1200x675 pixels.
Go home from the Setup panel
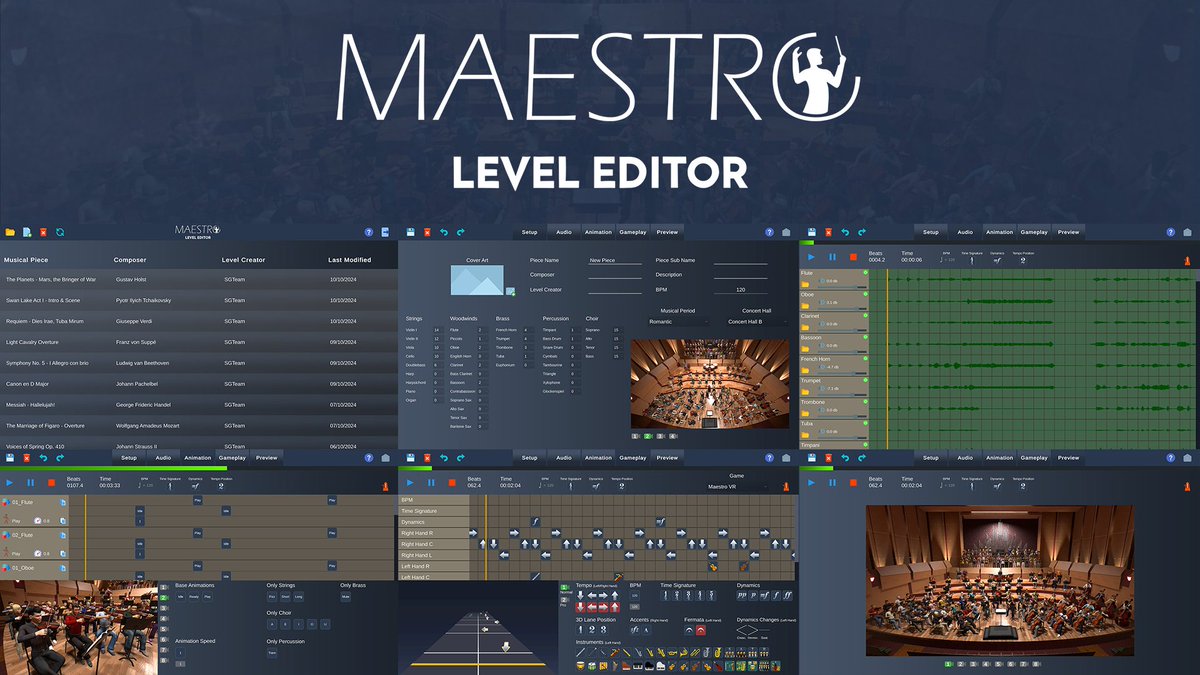click(x=786, y=232)
